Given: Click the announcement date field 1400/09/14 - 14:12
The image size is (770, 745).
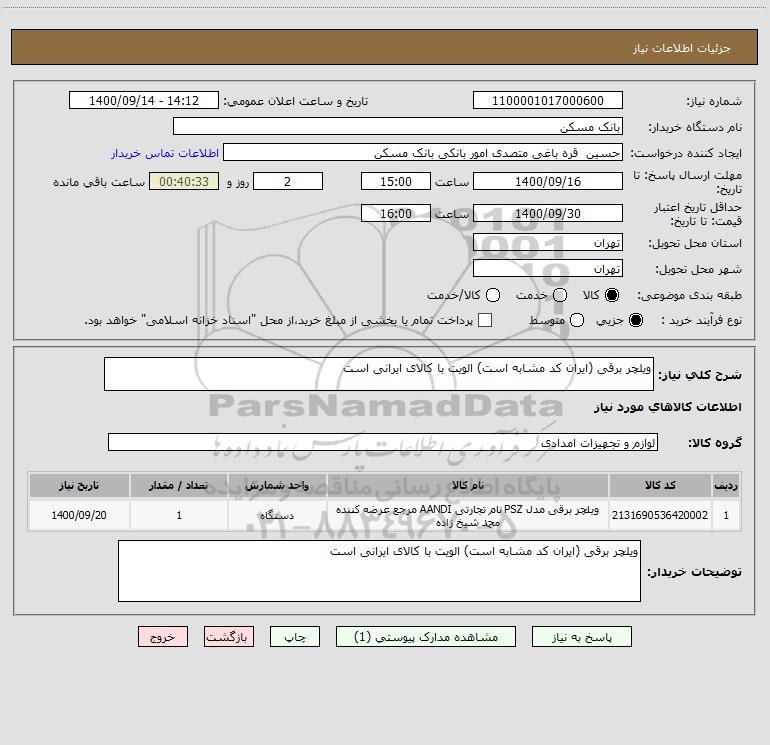Looking at the screenshot, I should coord(144,100).
